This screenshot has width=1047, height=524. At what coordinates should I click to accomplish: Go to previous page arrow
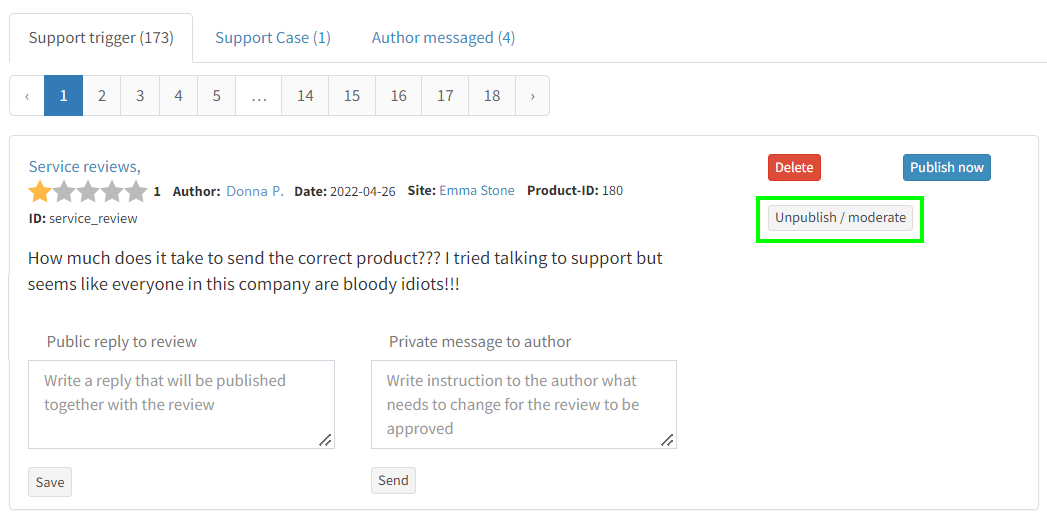27,96
